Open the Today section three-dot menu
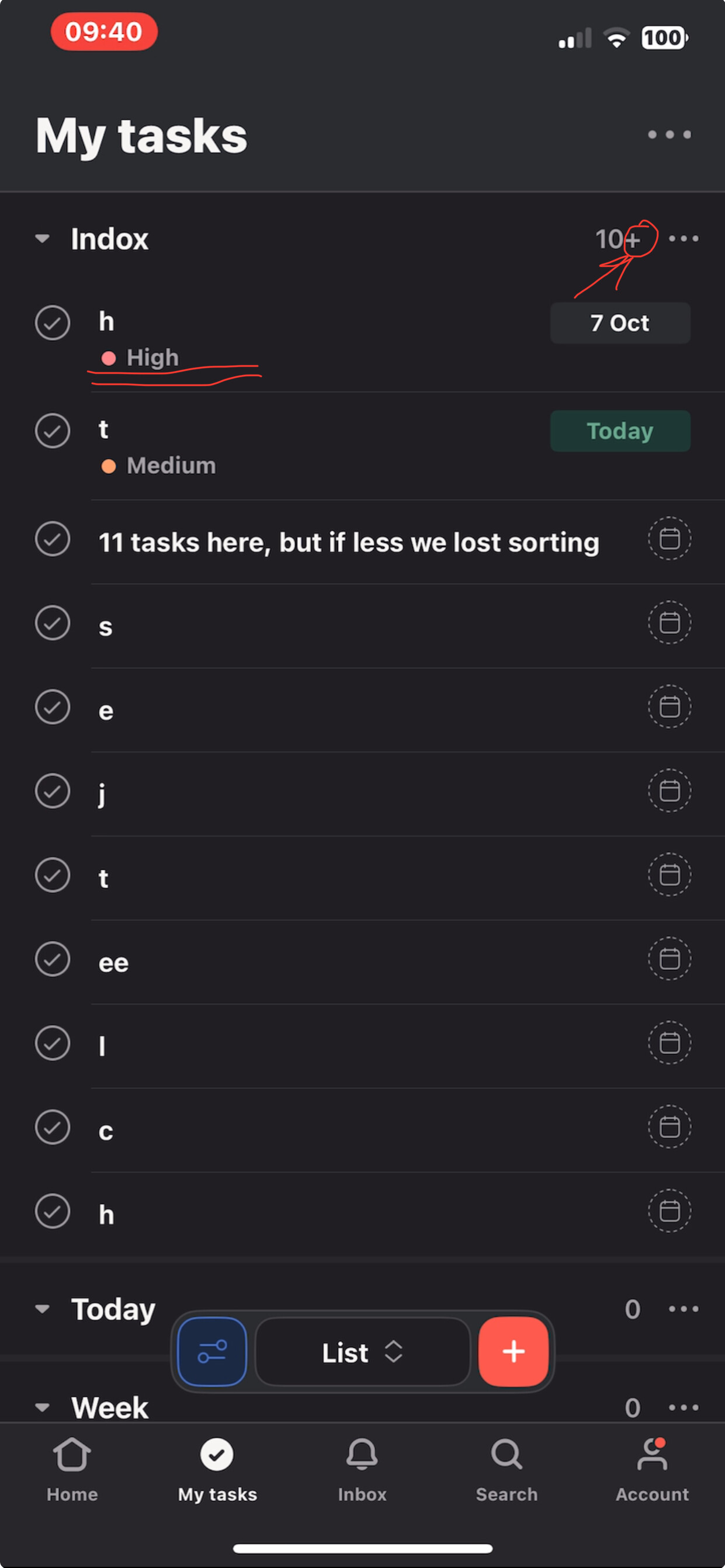The height and width of the screenshot is (1568, 725). pos(683,1309)
